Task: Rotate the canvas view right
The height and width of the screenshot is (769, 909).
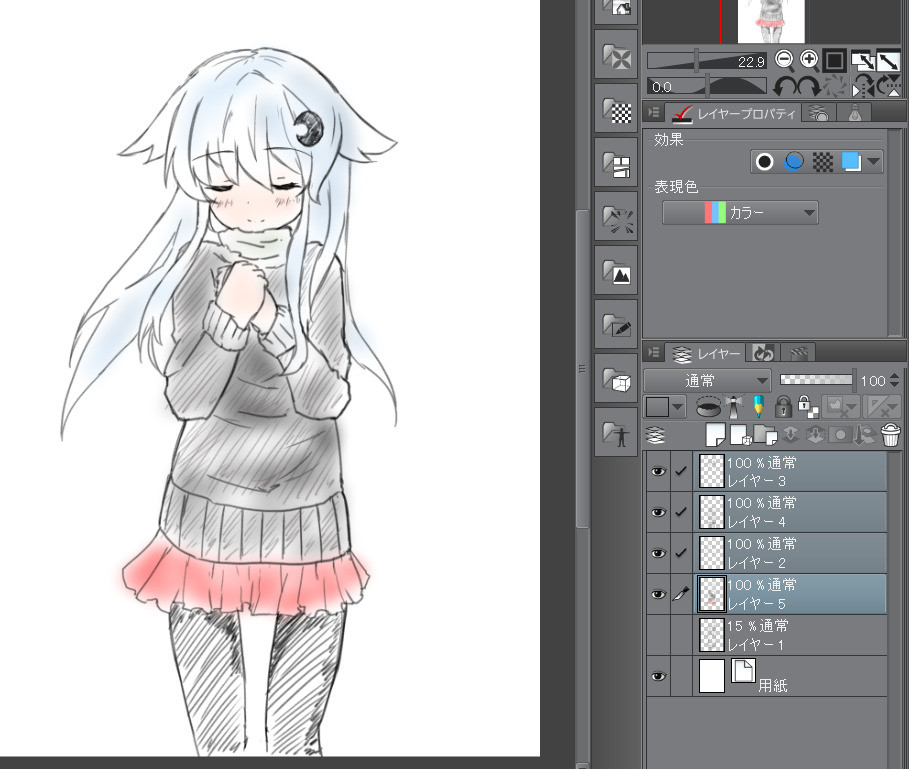Action: (809, 86)
